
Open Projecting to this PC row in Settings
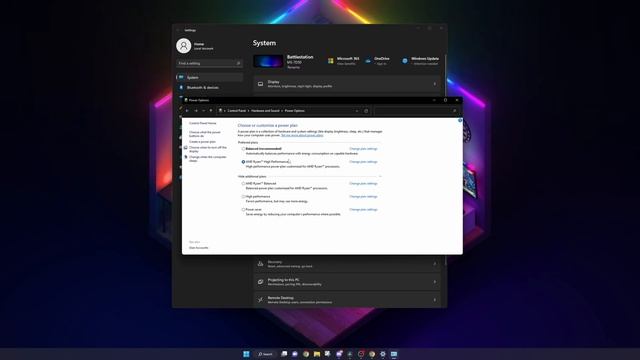347,282
